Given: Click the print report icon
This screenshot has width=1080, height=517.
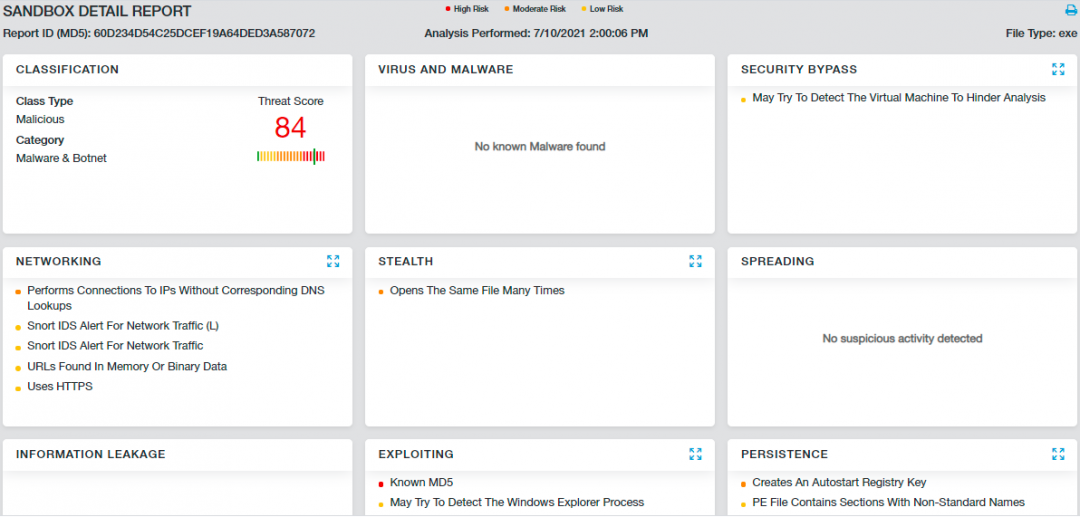Looking at the screenshot, I should (1070, 11).
